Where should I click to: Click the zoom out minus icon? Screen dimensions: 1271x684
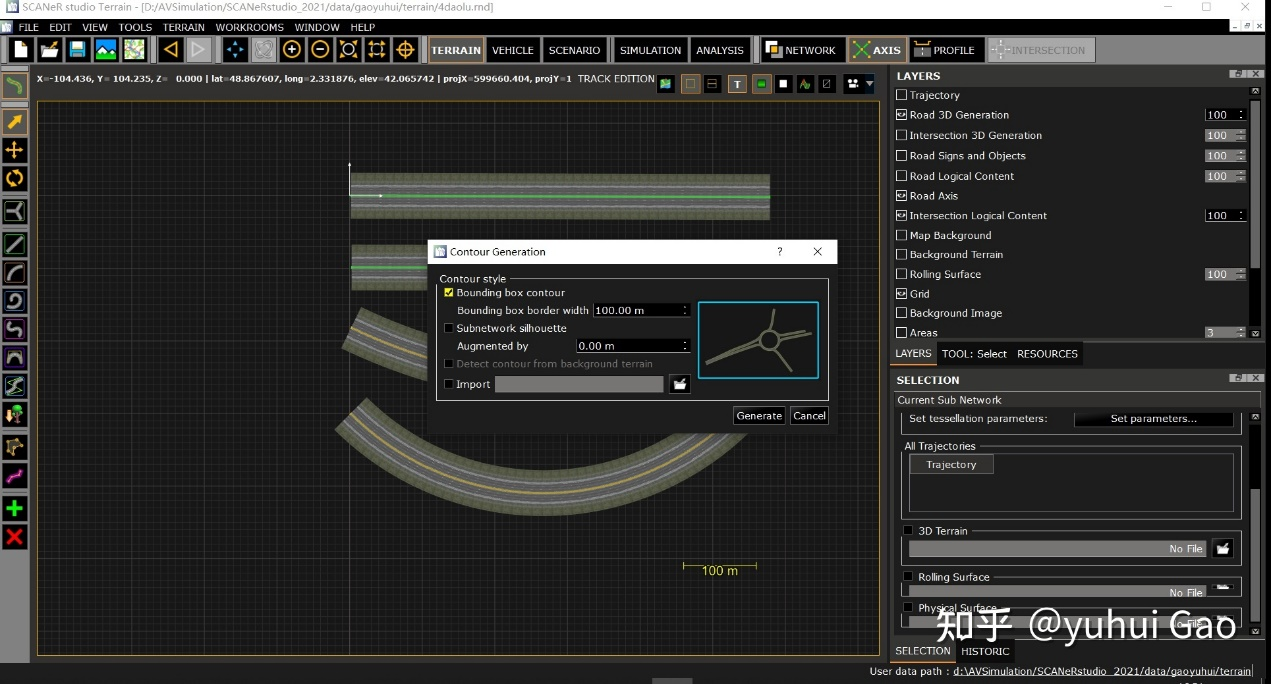click(x=320, y=49)
